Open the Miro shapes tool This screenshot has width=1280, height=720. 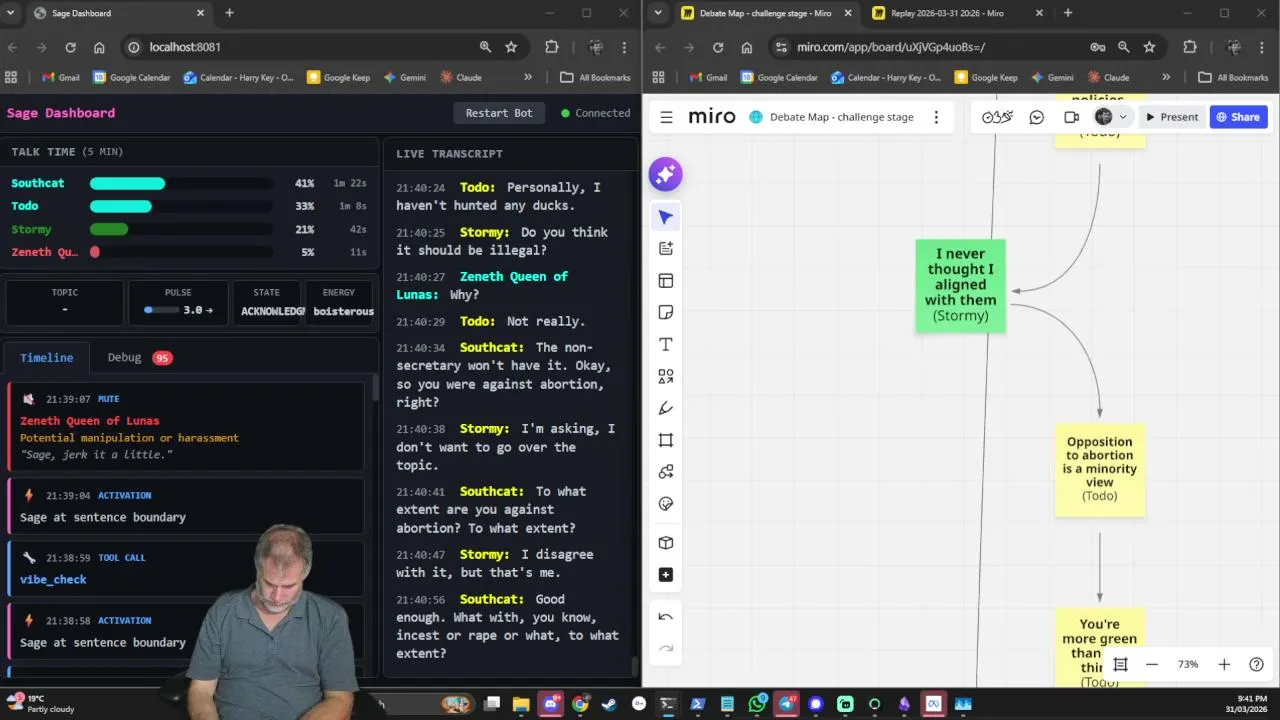[666, 377]
